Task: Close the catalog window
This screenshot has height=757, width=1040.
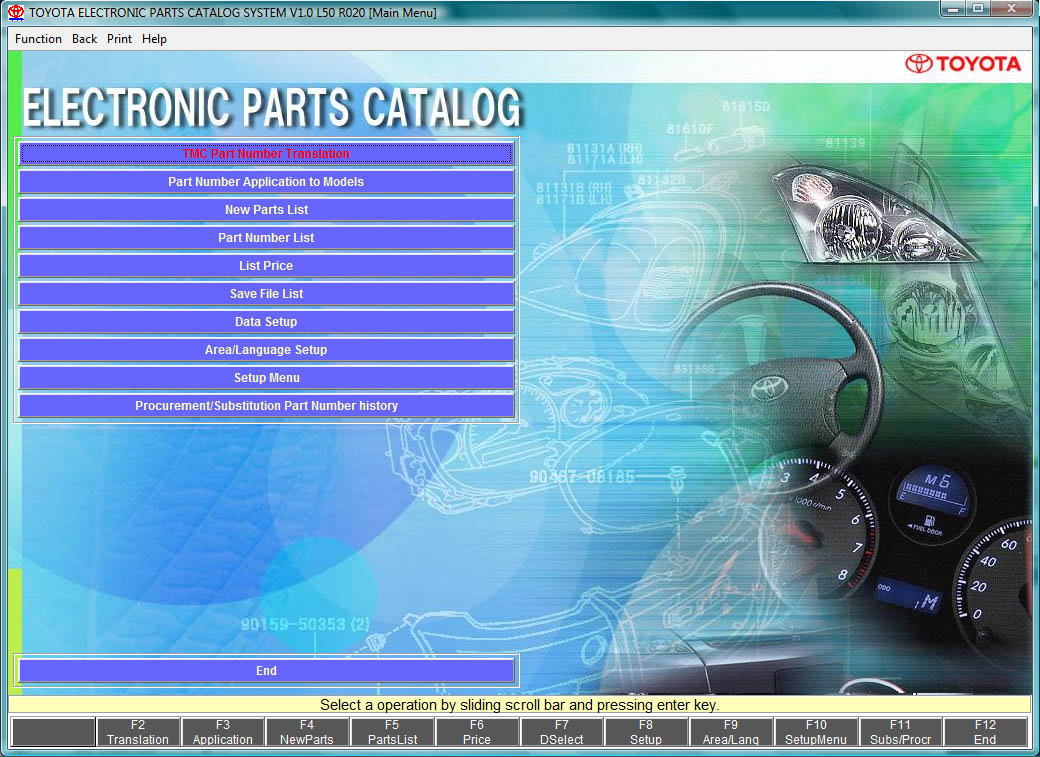Action: coord(1011,9)
